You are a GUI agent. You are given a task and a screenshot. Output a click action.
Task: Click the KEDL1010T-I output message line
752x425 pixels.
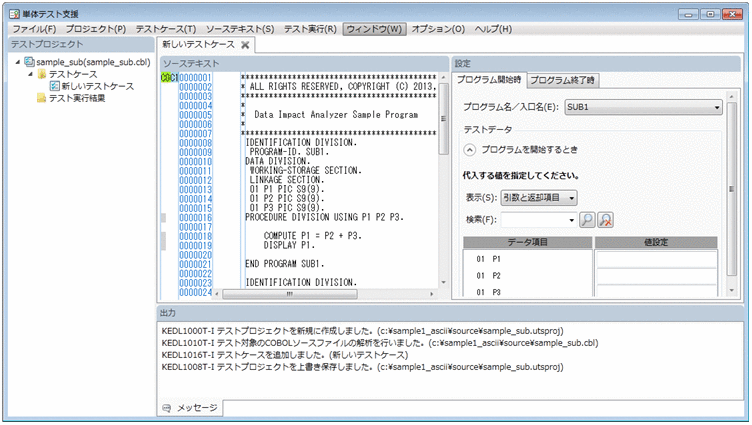[x=380, y=343]
